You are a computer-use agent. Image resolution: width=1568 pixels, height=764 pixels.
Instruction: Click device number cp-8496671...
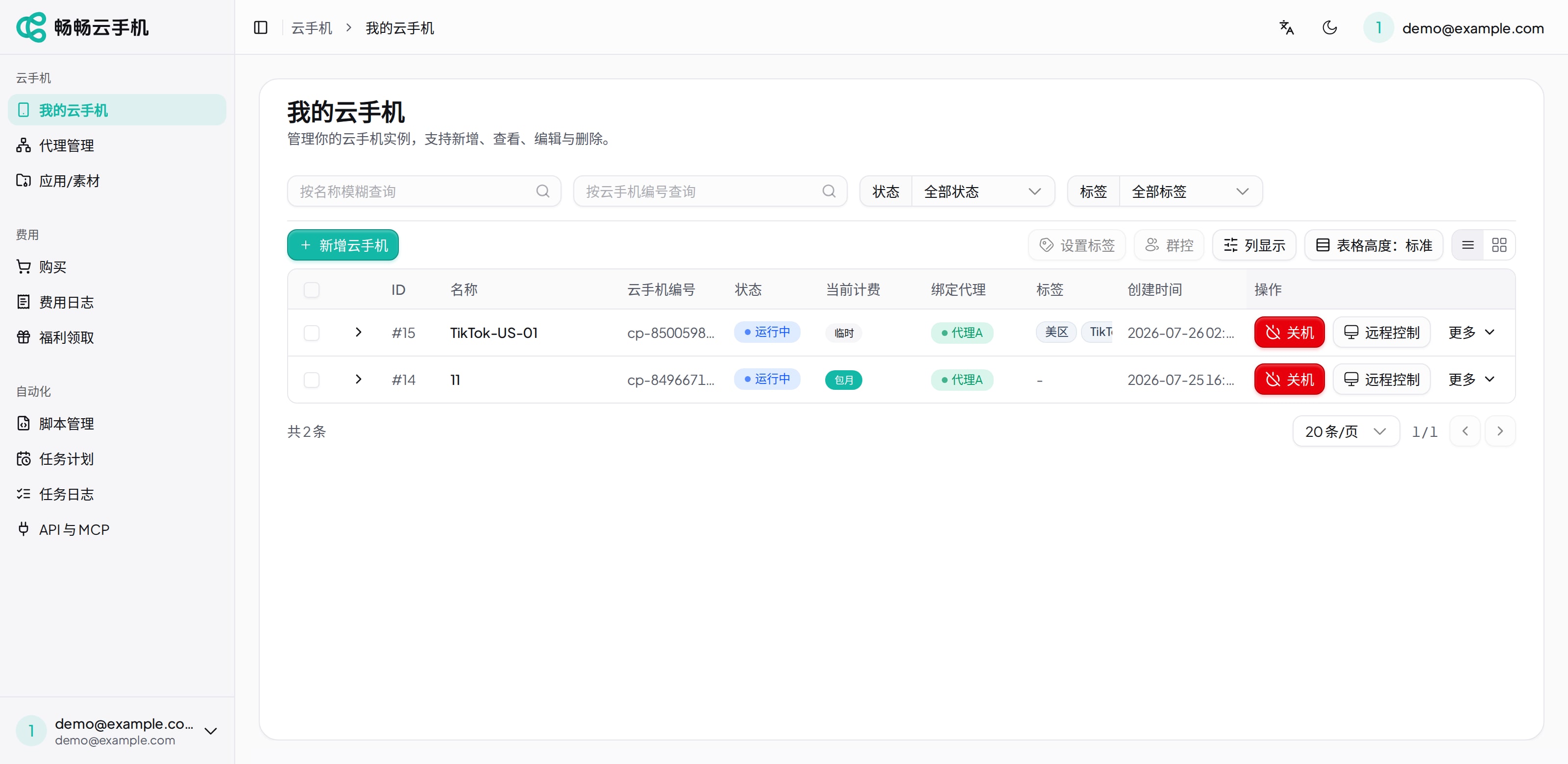coord(670,380)
